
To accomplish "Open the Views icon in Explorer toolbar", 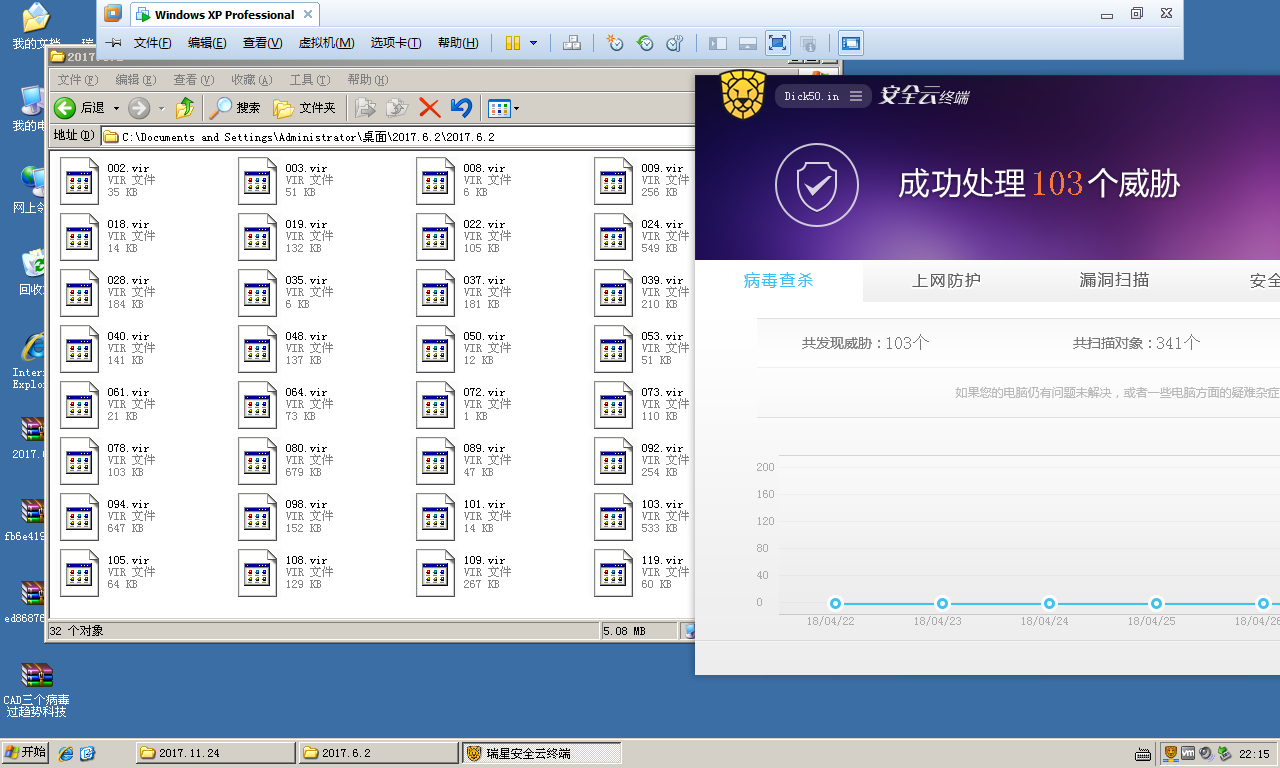I will pos(498,108).
